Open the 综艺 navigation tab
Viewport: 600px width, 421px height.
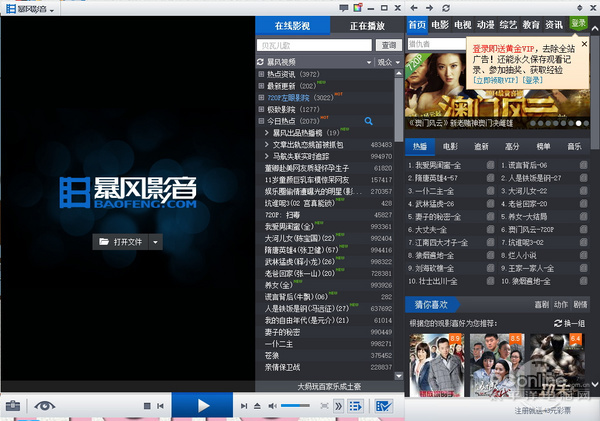508,25
